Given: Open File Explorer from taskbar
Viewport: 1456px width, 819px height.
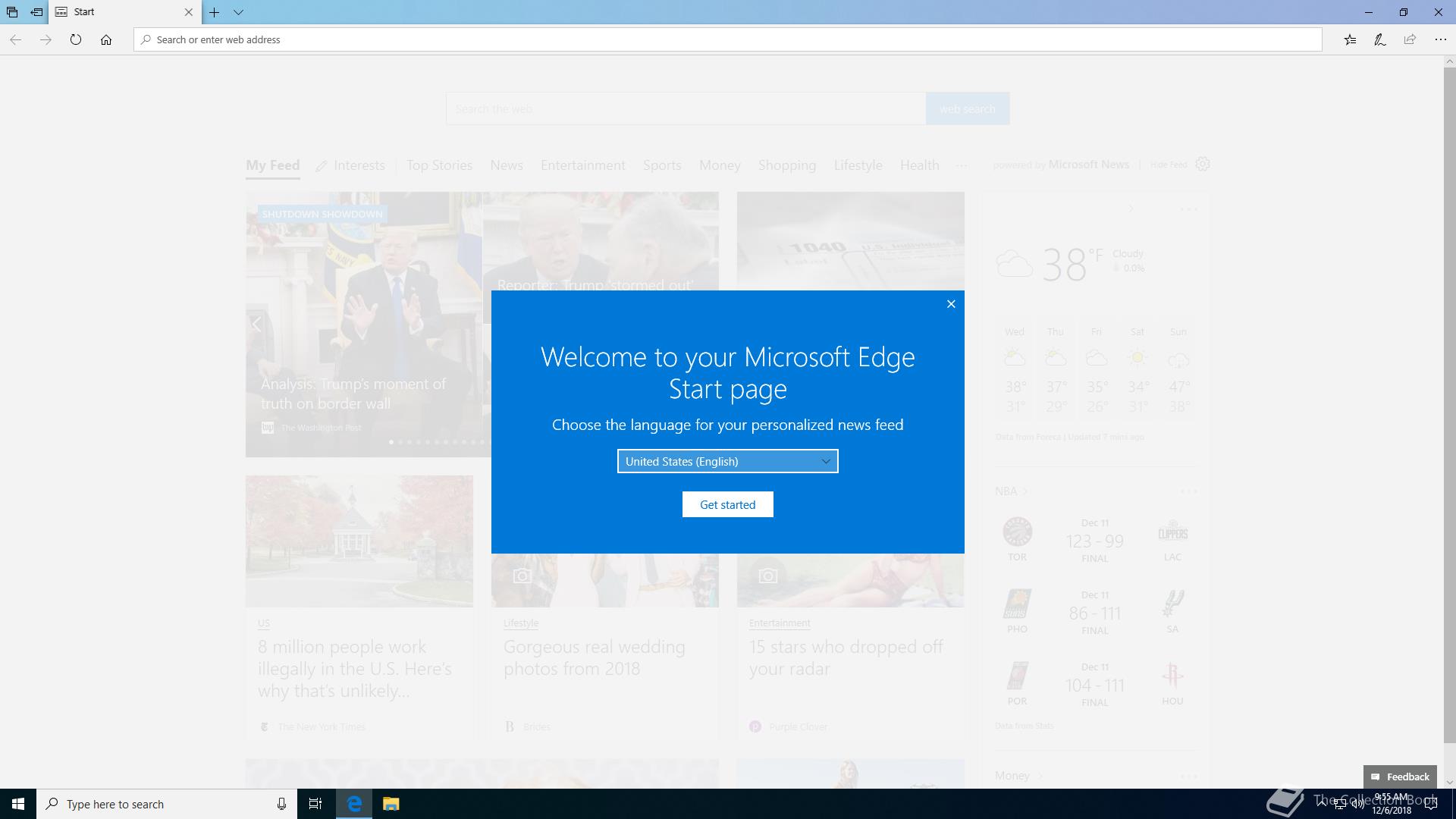Looking at the screenshot, I should pos(391,804).
